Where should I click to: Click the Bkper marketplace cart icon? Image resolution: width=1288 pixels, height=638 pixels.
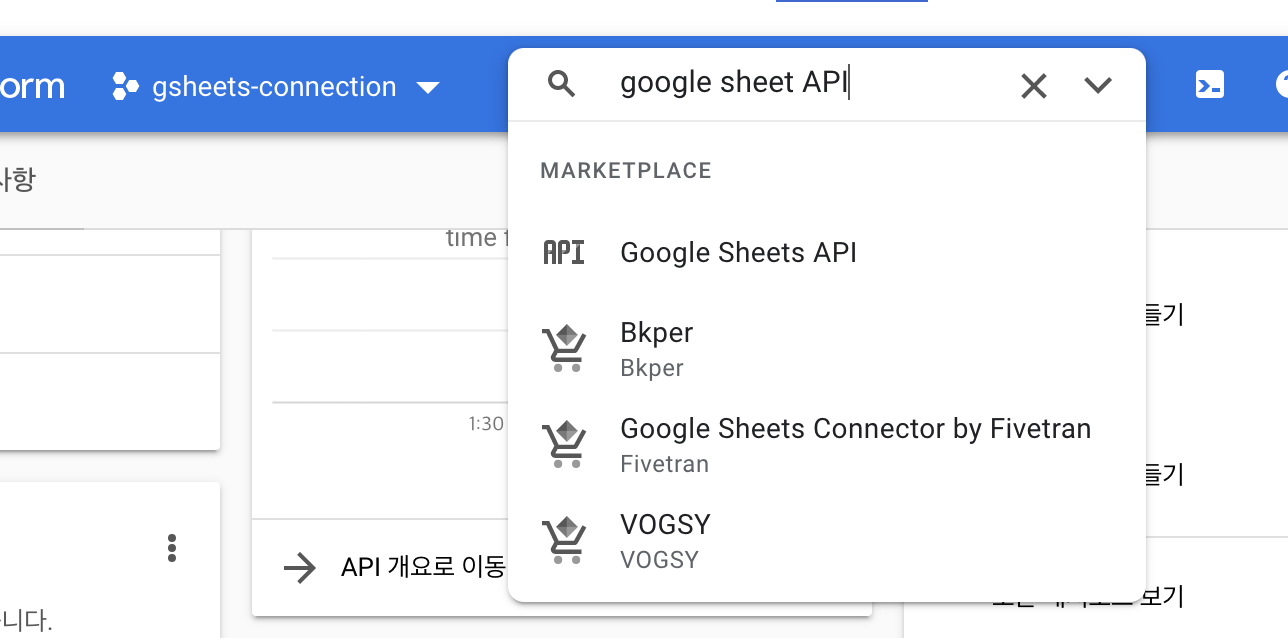(565, 346)
